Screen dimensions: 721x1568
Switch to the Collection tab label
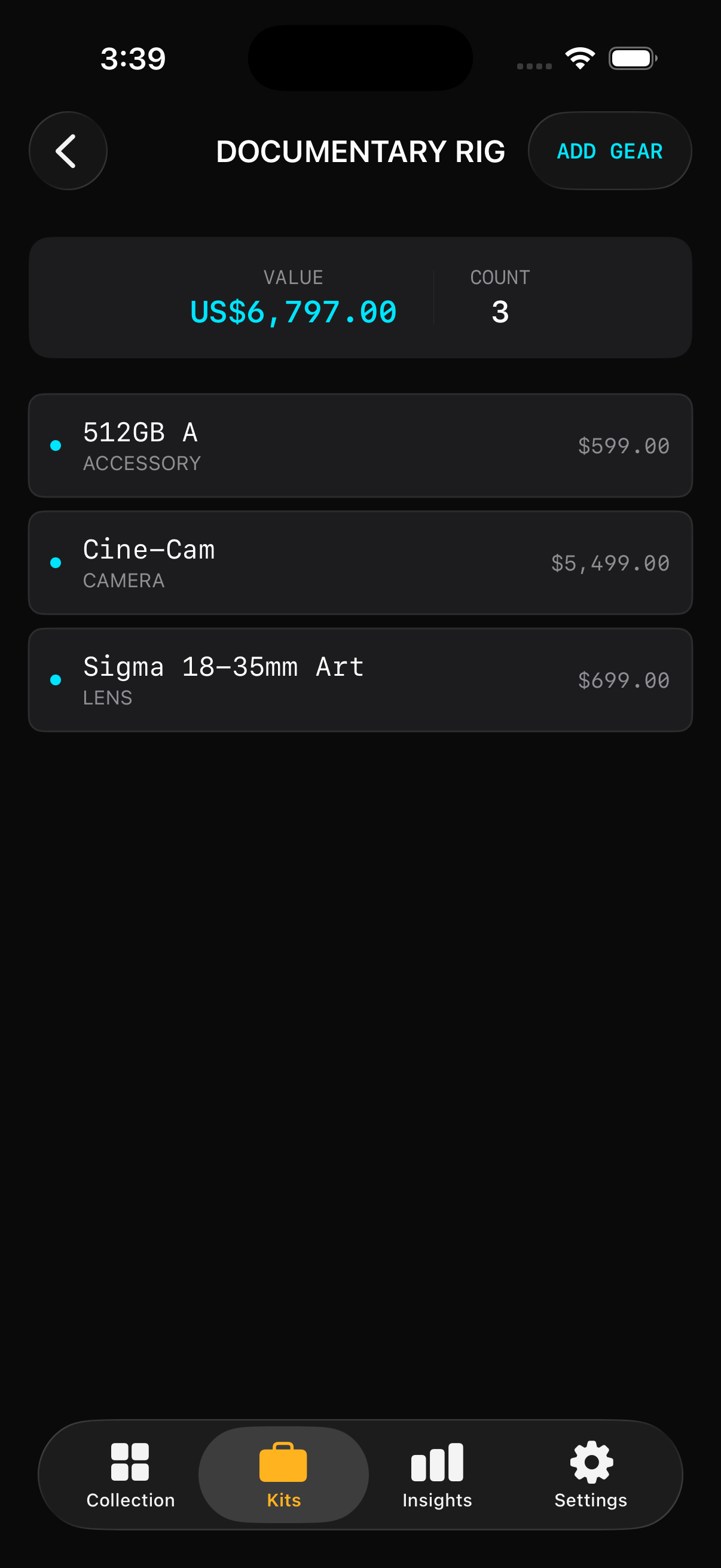[x=130, y=1500]
